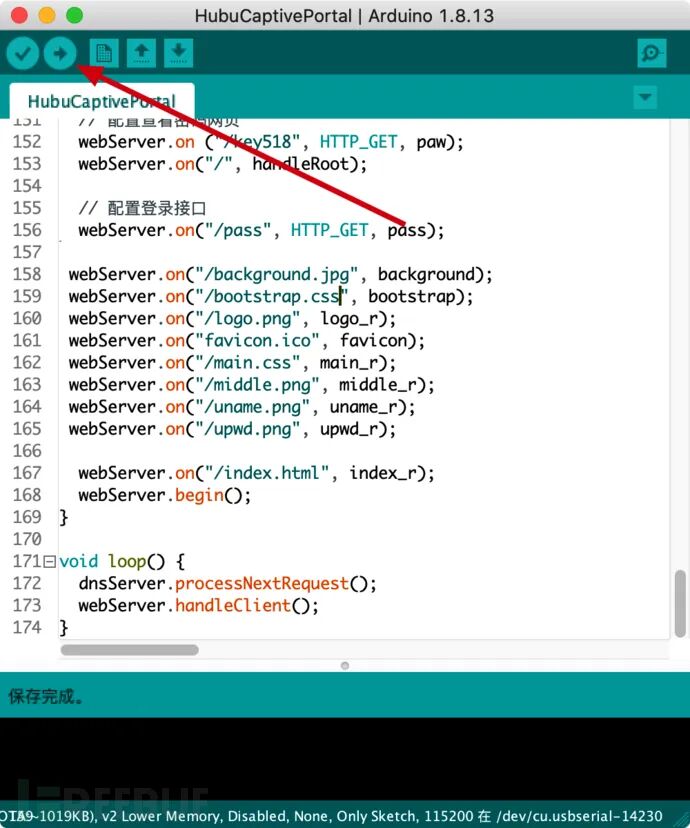This screenshot has width=690, height=828.
Task: Click the word loop on line 171
Action: pyautogui.click(x=127, y=561)
